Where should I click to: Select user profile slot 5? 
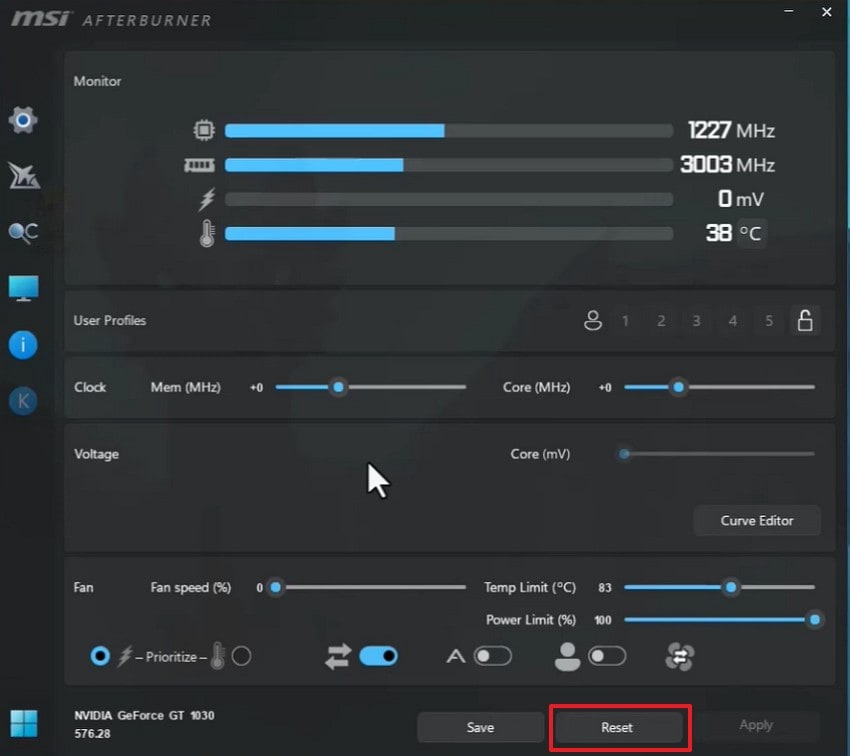[x=769, y=321]
